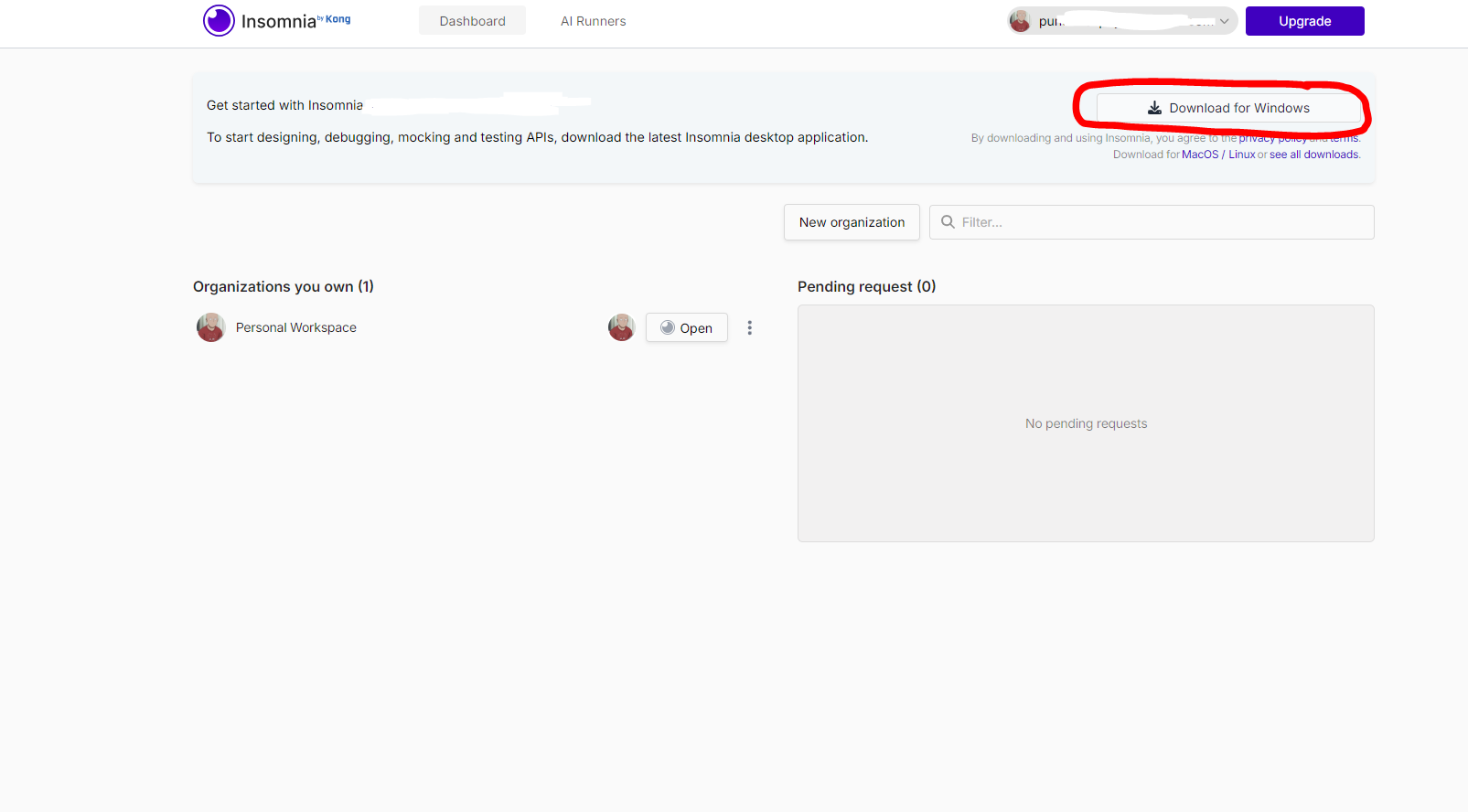
Task: Select Personal Workspace organization name
Action: [296, 327]
